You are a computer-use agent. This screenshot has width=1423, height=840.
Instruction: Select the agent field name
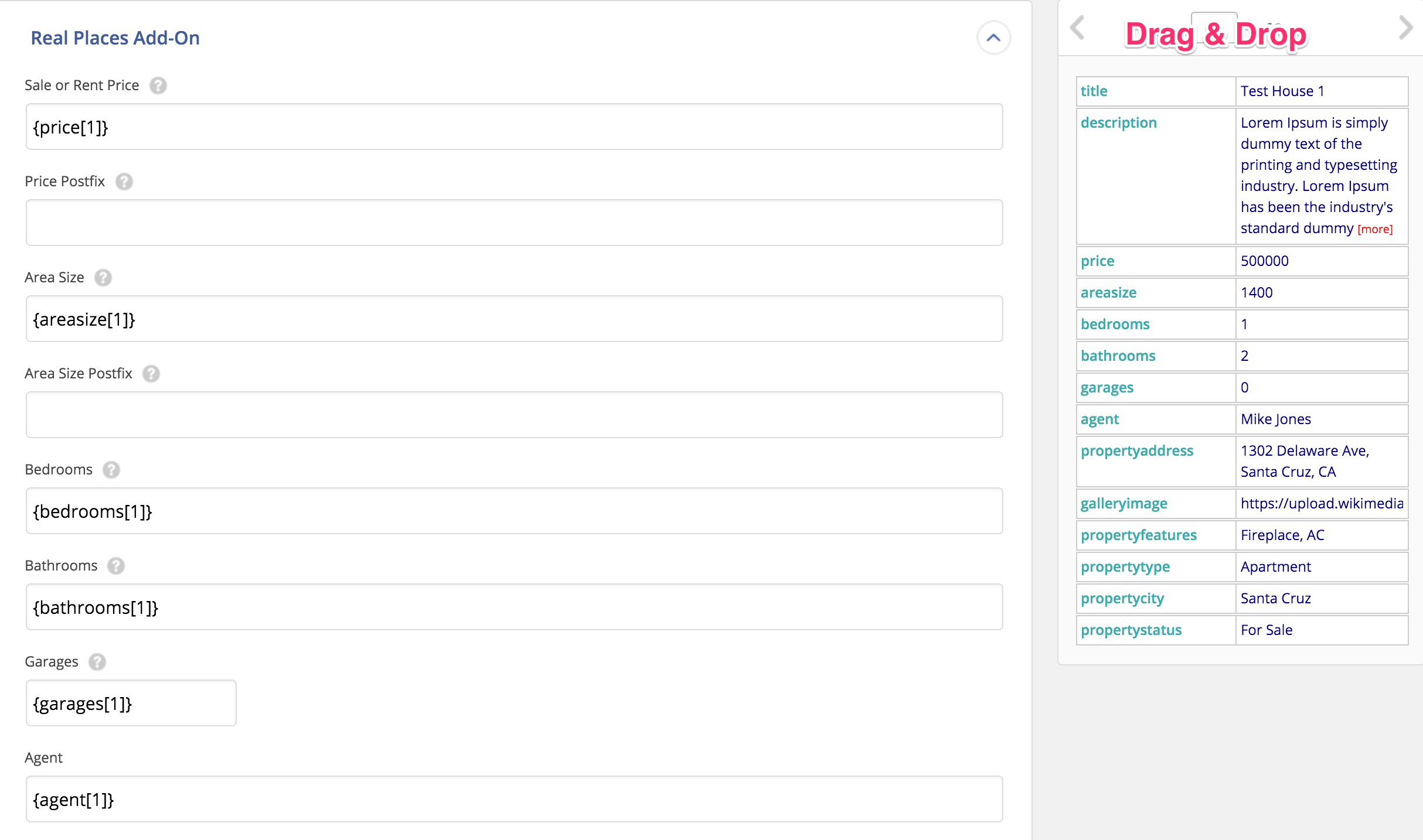click(x=1099, y=419)
